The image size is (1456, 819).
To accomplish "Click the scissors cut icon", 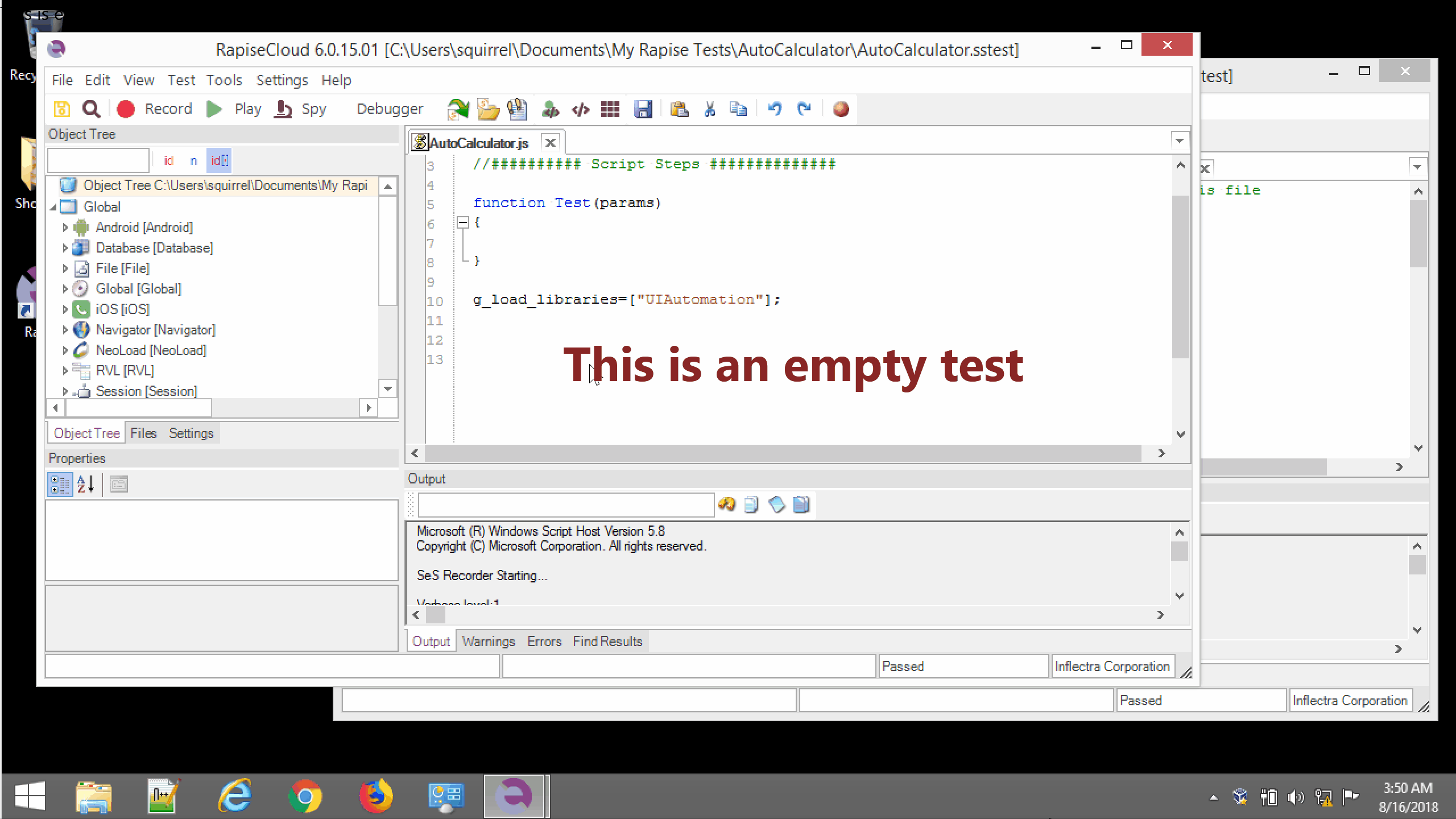I will pyautogui.click(x=709, y=109).
